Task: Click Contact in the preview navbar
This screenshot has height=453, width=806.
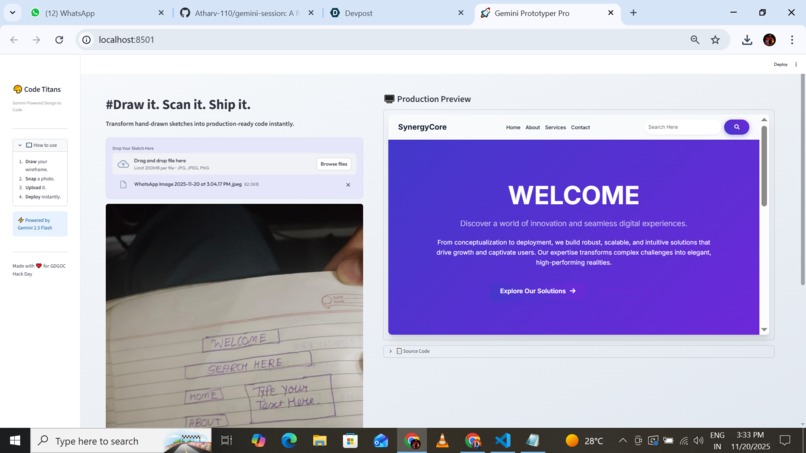Action: click(x=580, y=128)
